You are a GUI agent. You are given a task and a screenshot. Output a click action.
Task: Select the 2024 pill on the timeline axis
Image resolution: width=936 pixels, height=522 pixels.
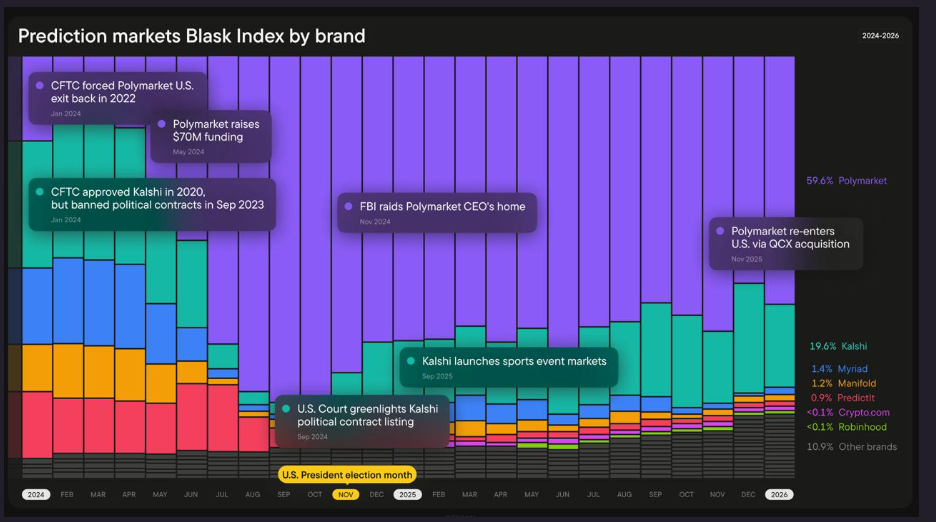pos(36,494)
